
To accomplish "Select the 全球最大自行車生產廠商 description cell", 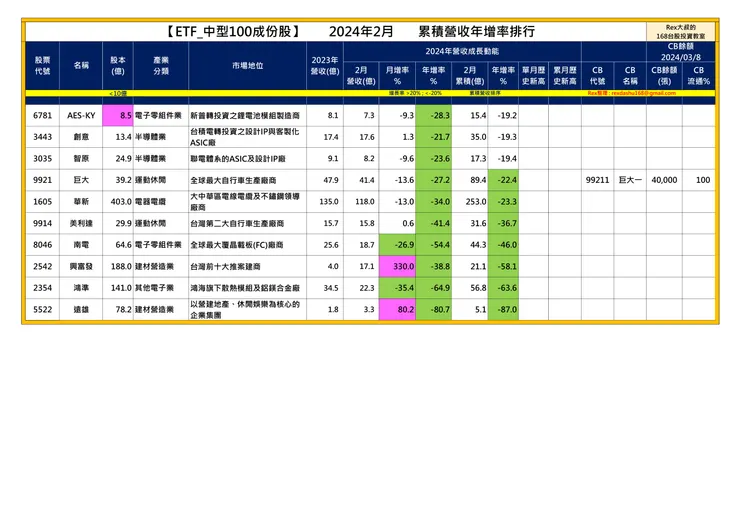I will point(247,180).
